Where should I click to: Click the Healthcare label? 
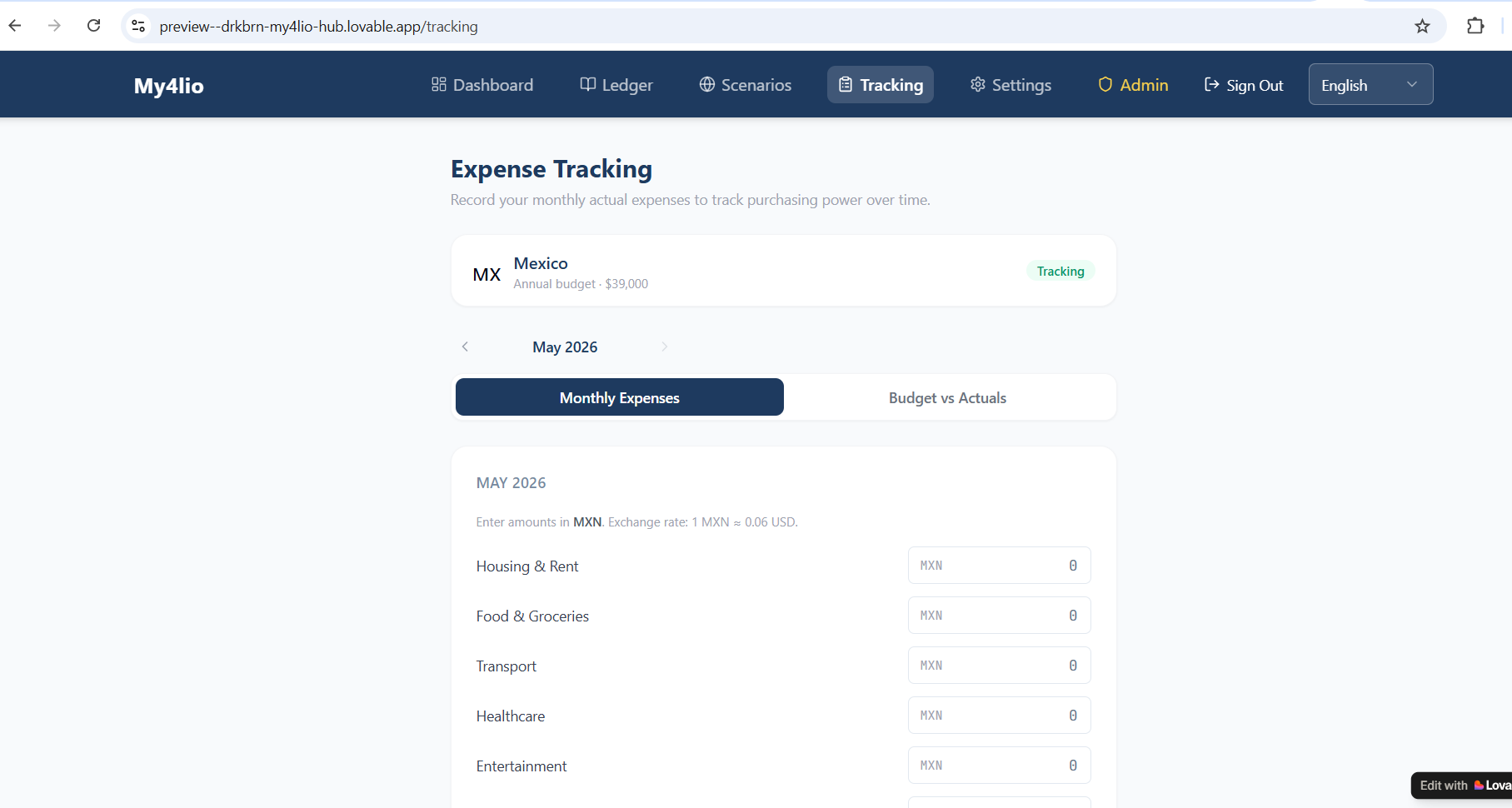click(x=511, y=716)
